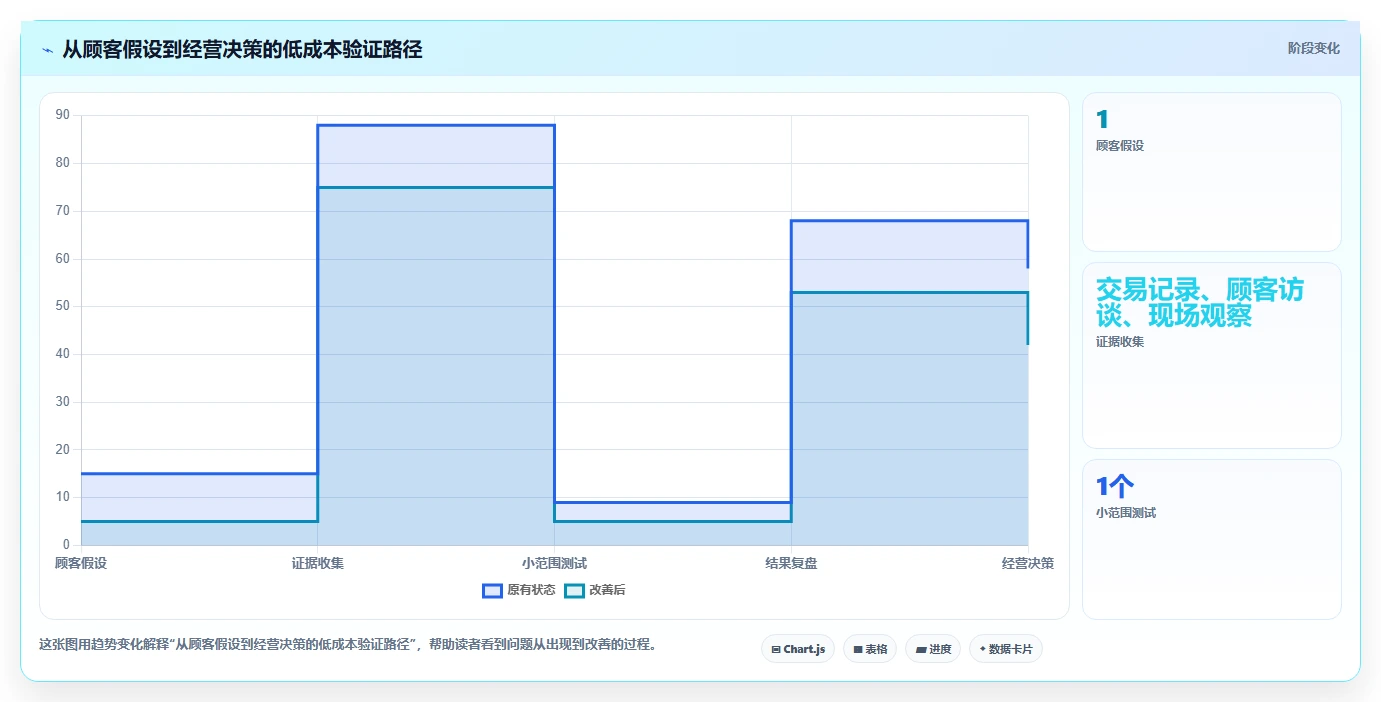Click x-axis label 顾客假设
Viewport: 1381px width, 702px height.
tap(81, 563)
